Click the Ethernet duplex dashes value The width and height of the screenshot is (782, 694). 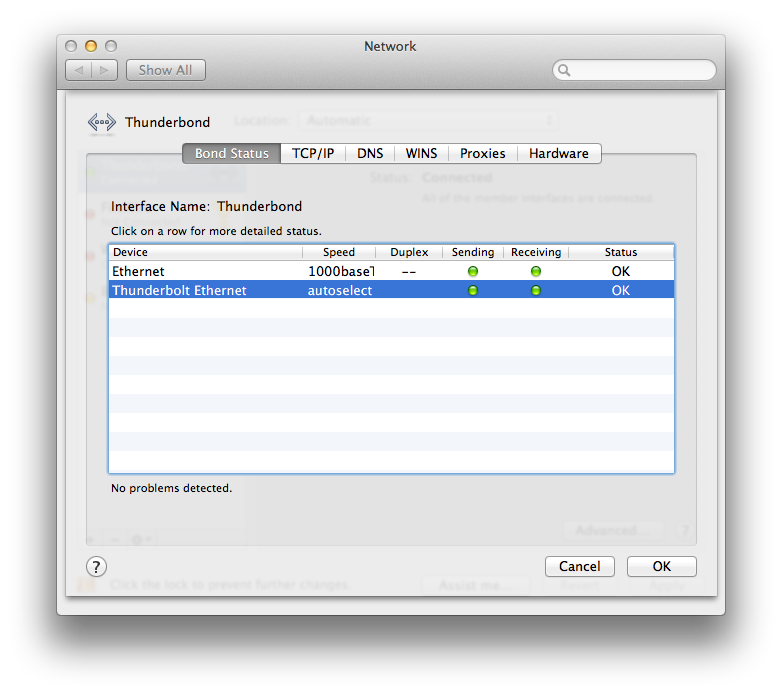(409, 272)
